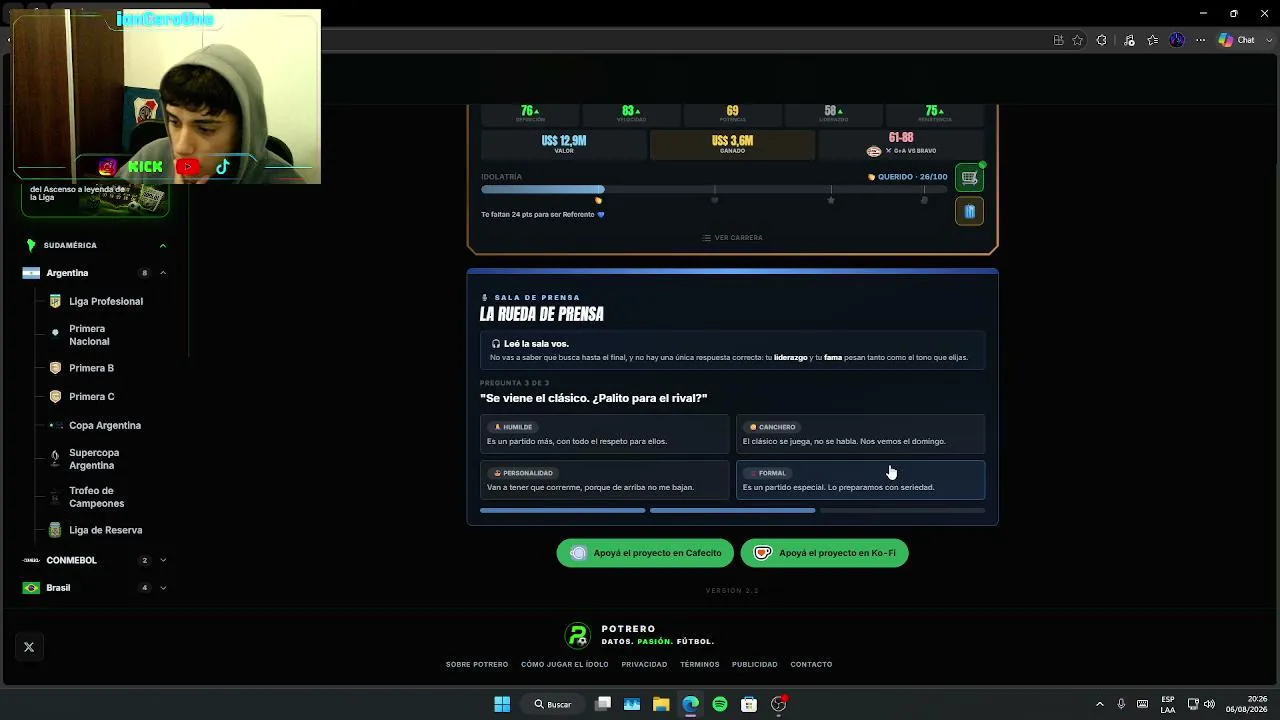Open Publicidad footer link
The height and width of the screenshot is (720, 1280).
755,664
